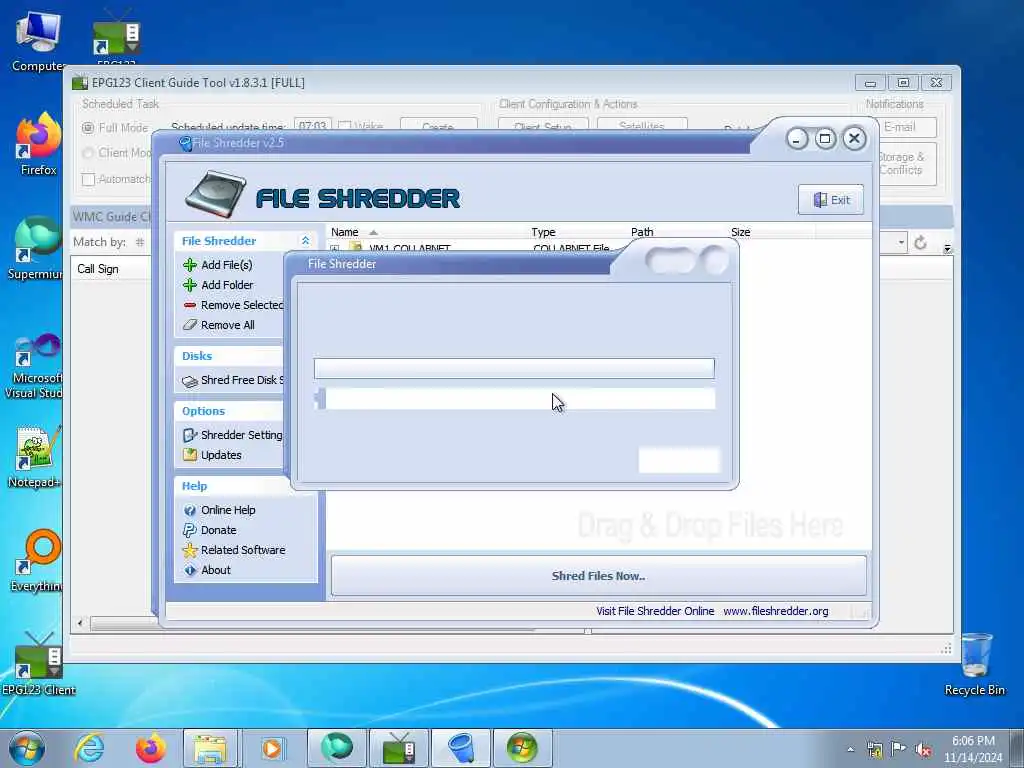Open the dropdown next to refresh in EPG123
The height and width of the screenshot is (768, 1024).
click(901, 242)
